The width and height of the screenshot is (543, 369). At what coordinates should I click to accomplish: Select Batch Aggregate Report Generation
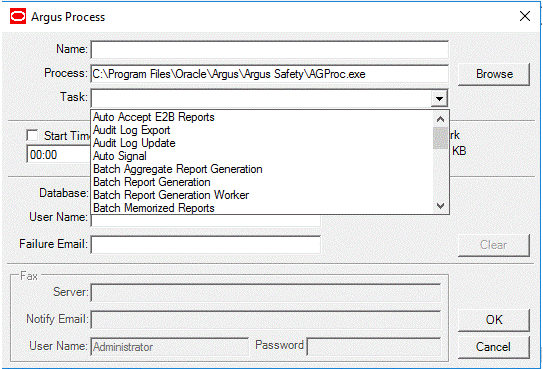tap(262, 169)
